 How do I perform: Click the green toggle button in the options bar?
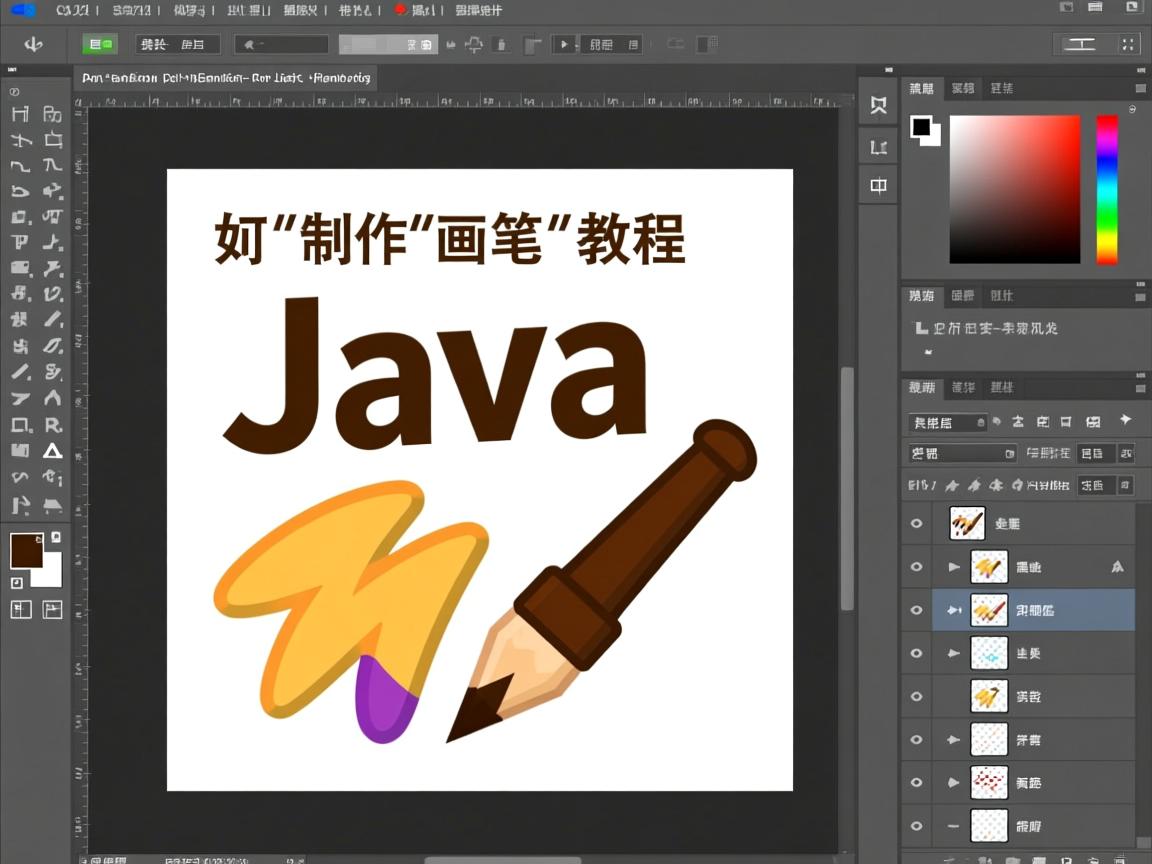99,44
